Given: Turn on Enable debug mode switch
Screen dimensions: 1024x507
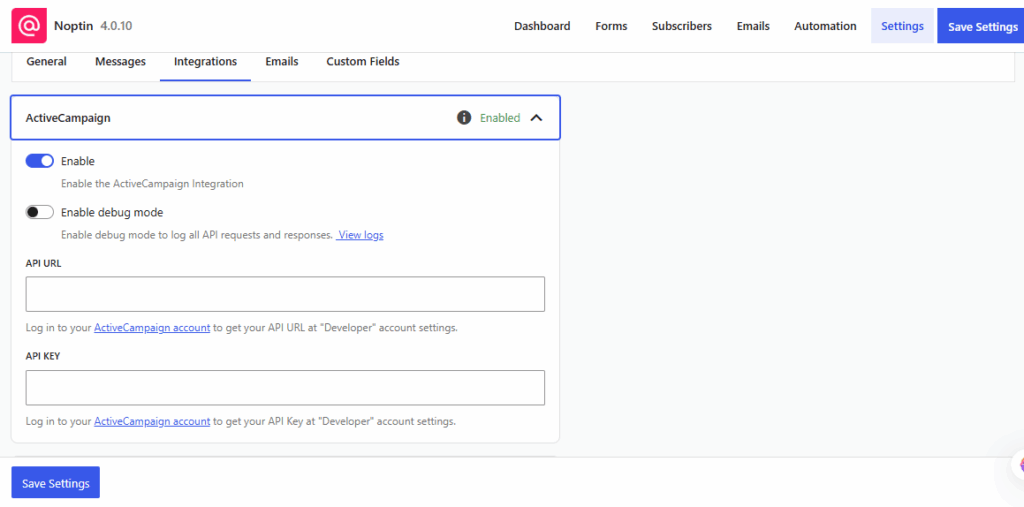Looking at the screenshot, I should tap(39, 212).
